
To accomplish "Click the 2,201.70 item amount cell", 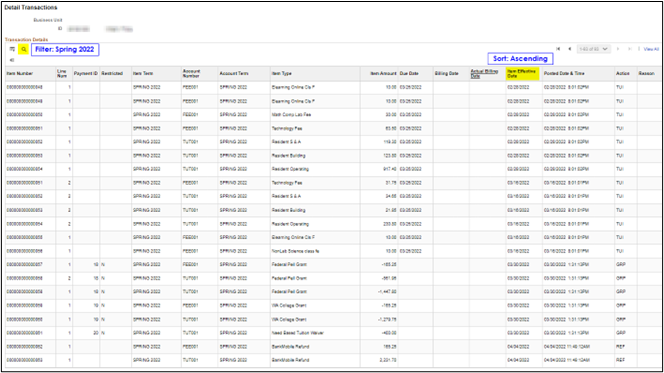I will [x=388, y=360].
